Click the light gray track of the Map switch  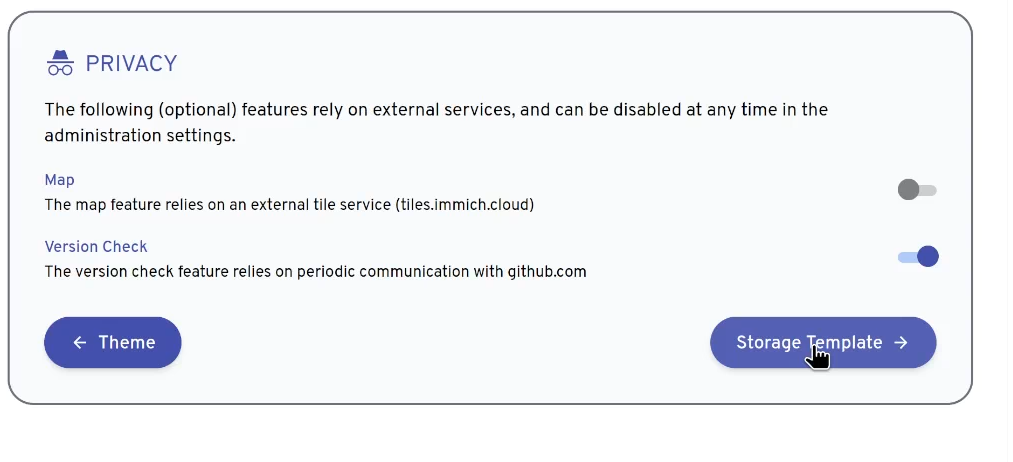coord(928,191)
